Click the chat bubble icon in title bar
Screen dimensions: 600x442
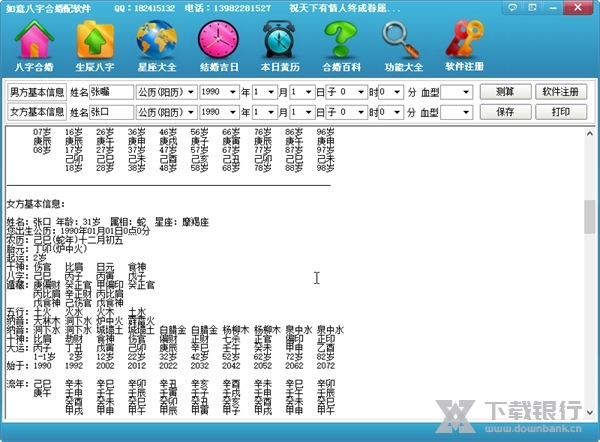(x=512, y=7)
